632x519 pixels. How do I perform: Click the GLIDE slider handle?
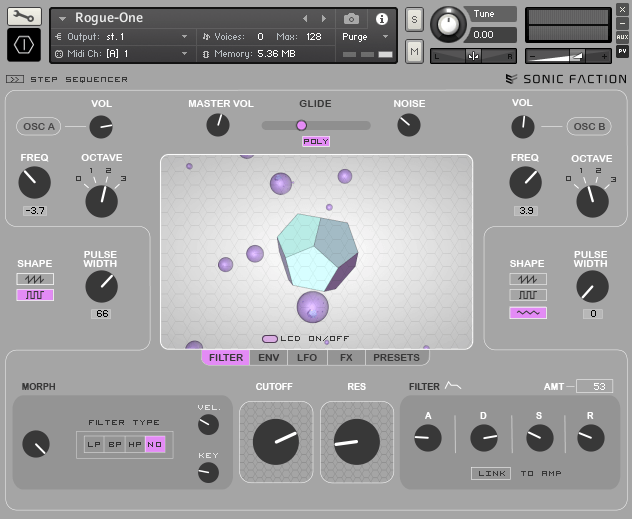(x=301, y=125)
